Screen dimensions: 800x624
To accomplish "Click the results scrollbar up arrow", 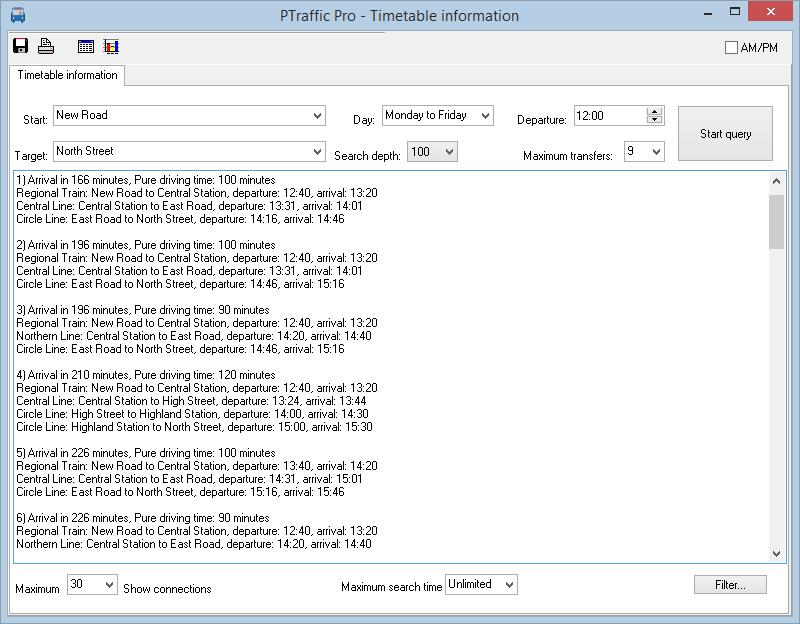I will pyautogui.click(x=776, y=181).
